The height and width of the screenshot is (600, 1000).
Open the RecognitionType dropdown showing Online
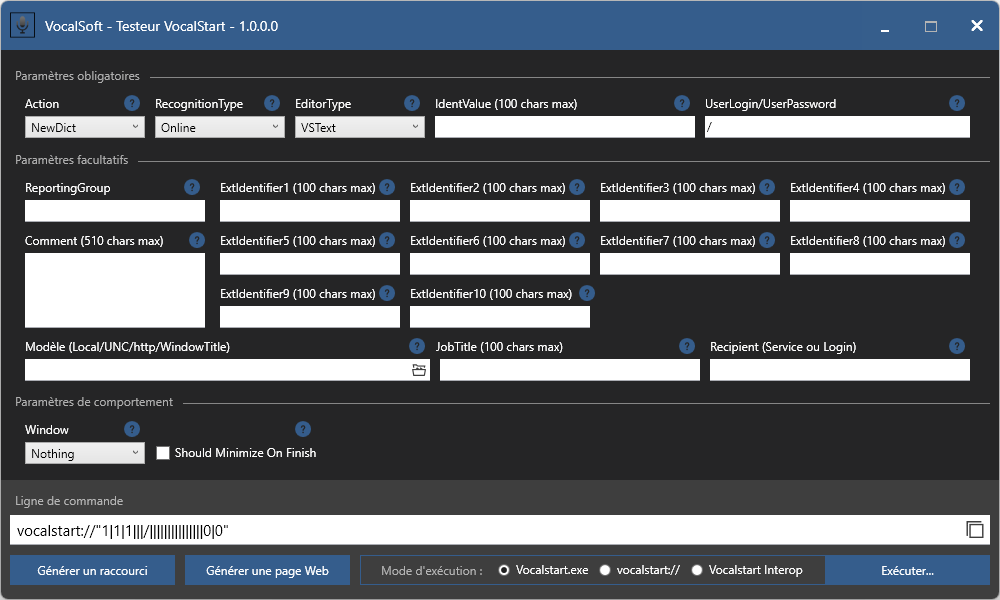pyautogui.click(x=219, y=127)
